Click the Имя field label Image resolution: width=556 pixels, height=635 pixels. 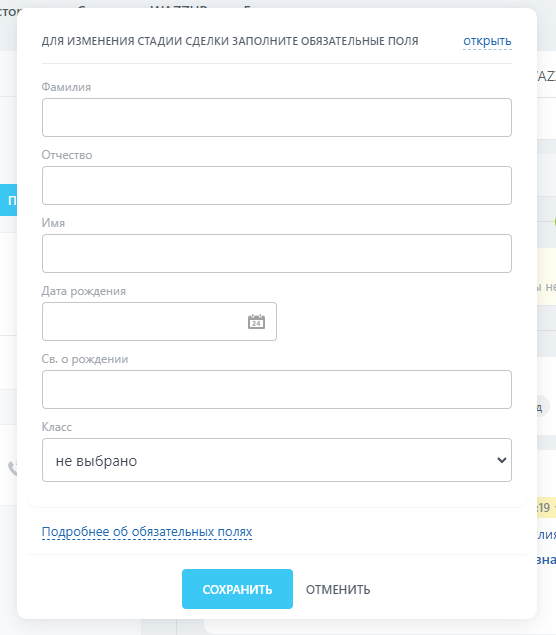click(x=53, y=223)
